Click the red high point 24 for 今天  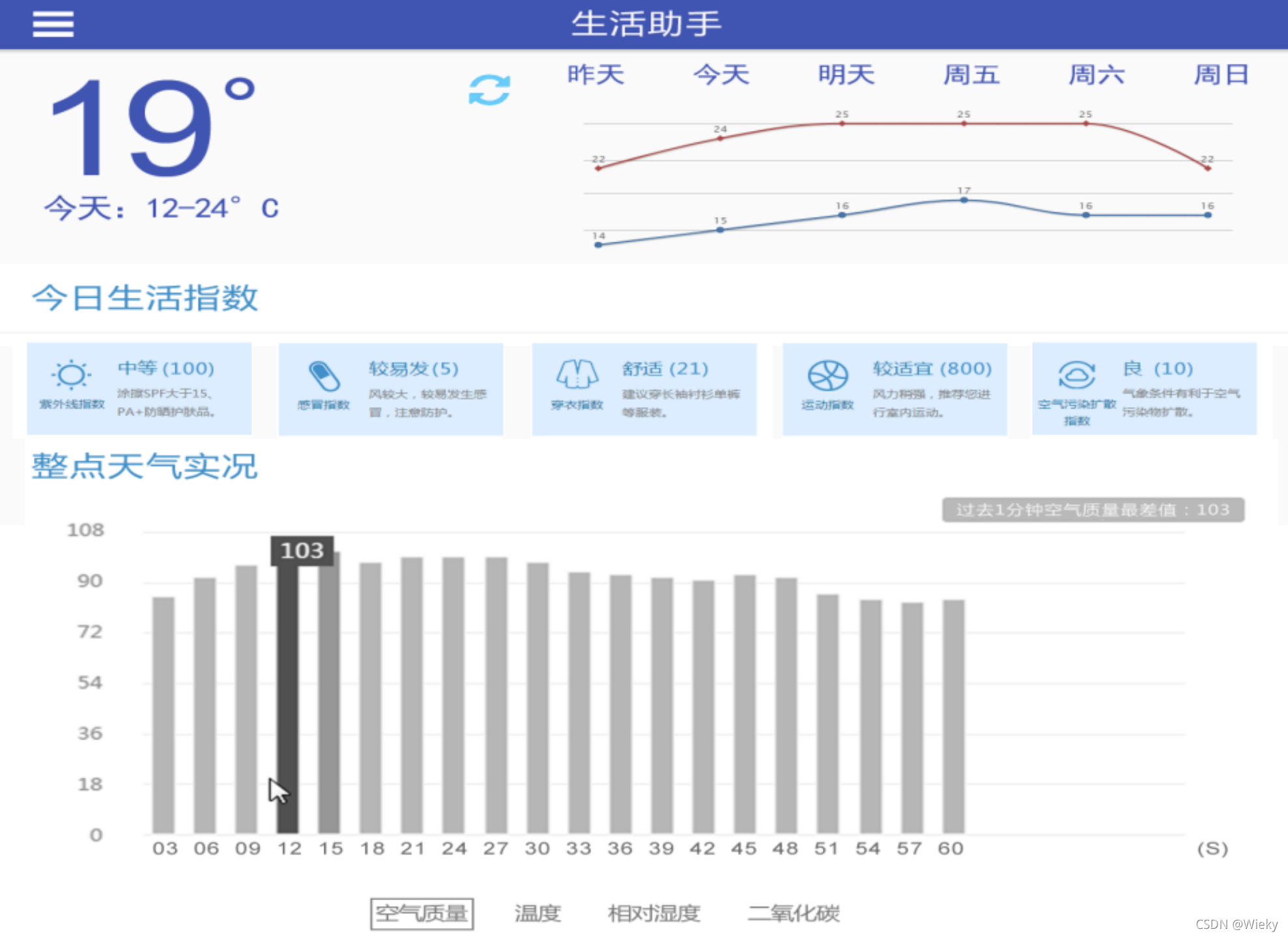pyautogui.click(x=720, y=138)
